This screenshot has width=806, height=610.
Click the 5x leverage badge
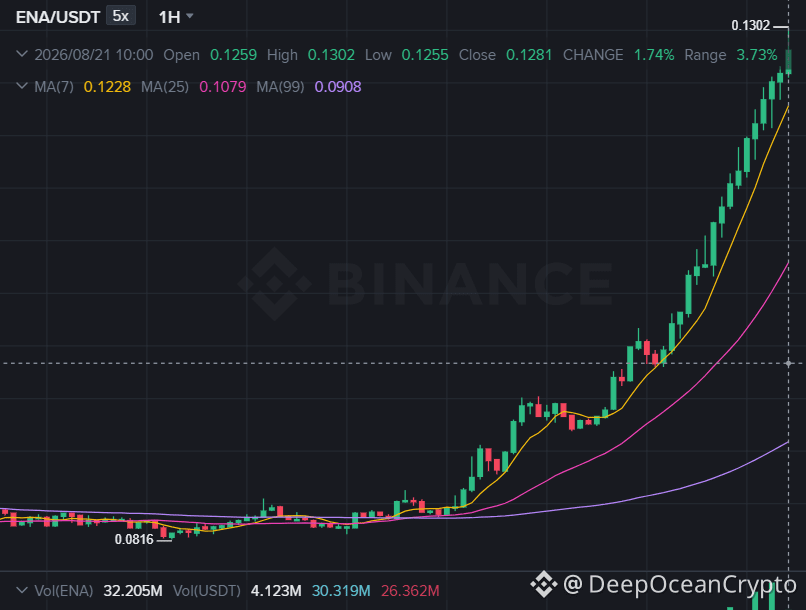121,16
